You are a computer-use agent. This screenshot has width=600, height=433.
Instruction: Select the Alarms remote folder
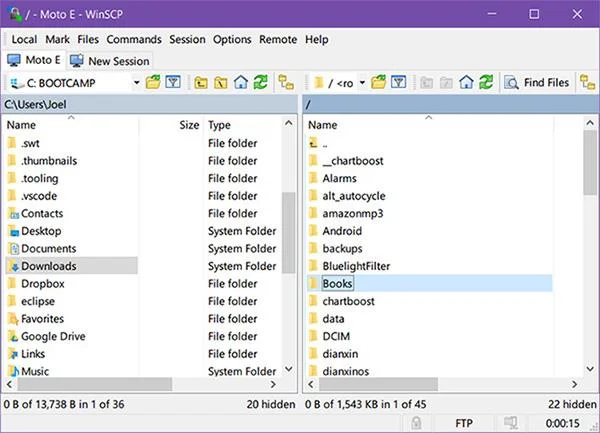tap(339, 178)
